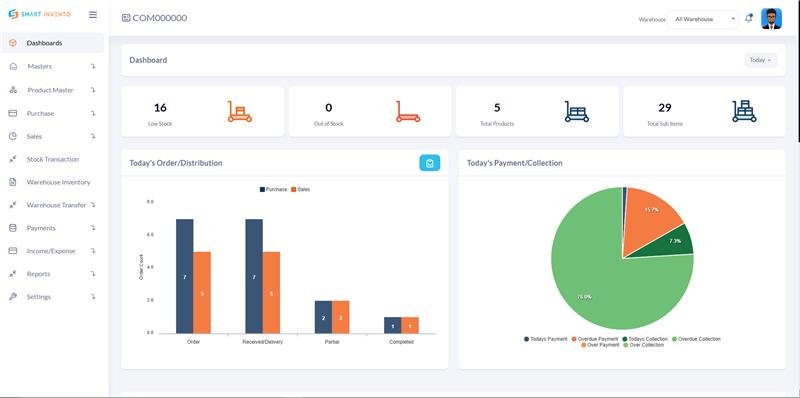Viewport: 800px width, 398px height.
Task: Click the Settings wrench icon
Action: (13, 296)
